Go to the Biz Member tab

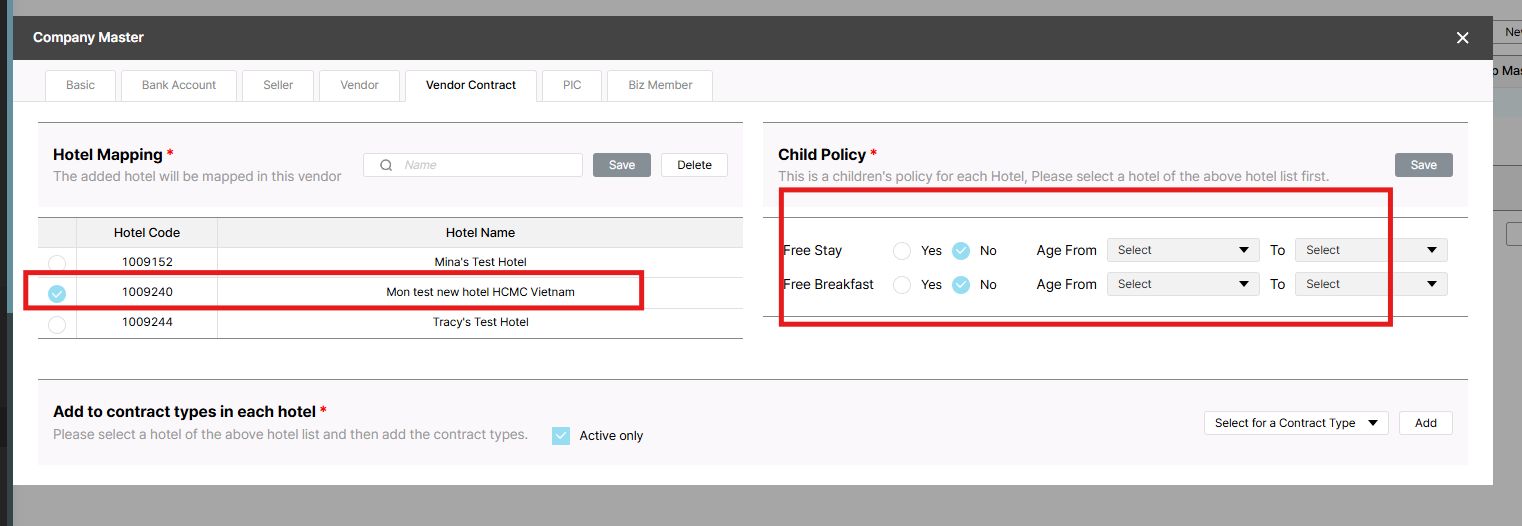(x=660, y=85)
